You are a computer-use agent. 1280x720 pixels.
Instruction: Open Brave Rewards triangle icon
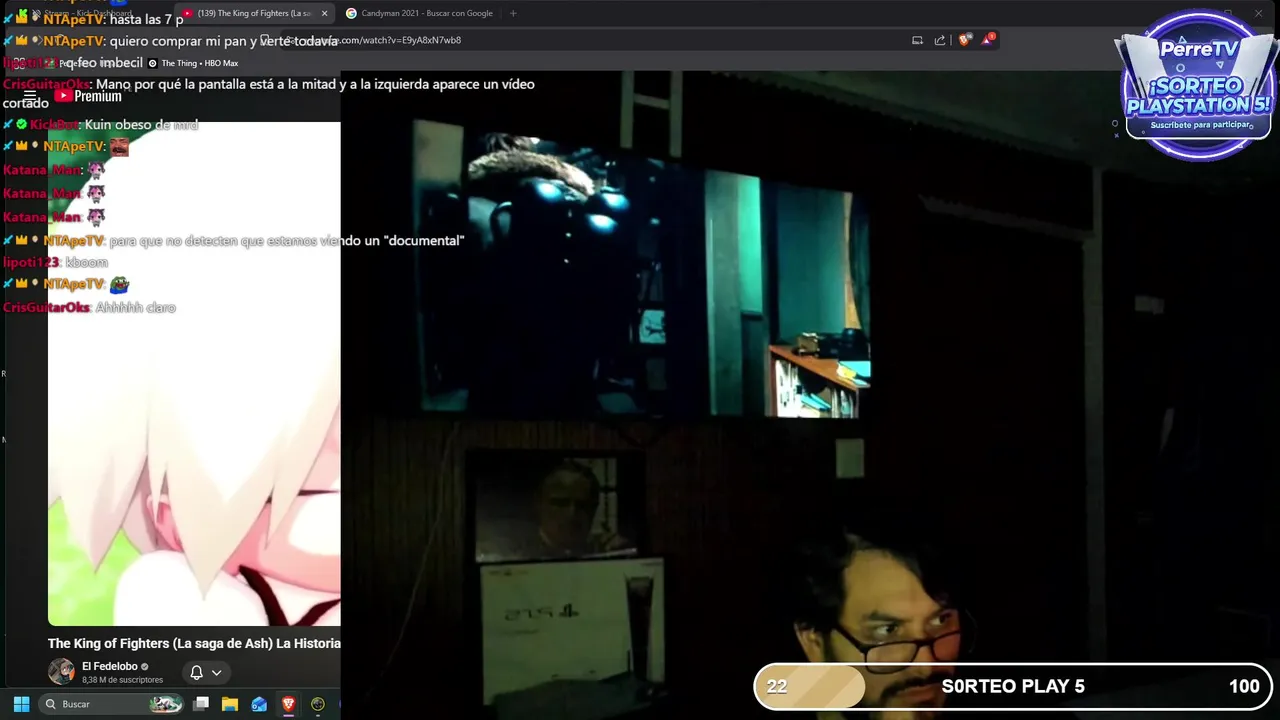click(x=987, y=40)
